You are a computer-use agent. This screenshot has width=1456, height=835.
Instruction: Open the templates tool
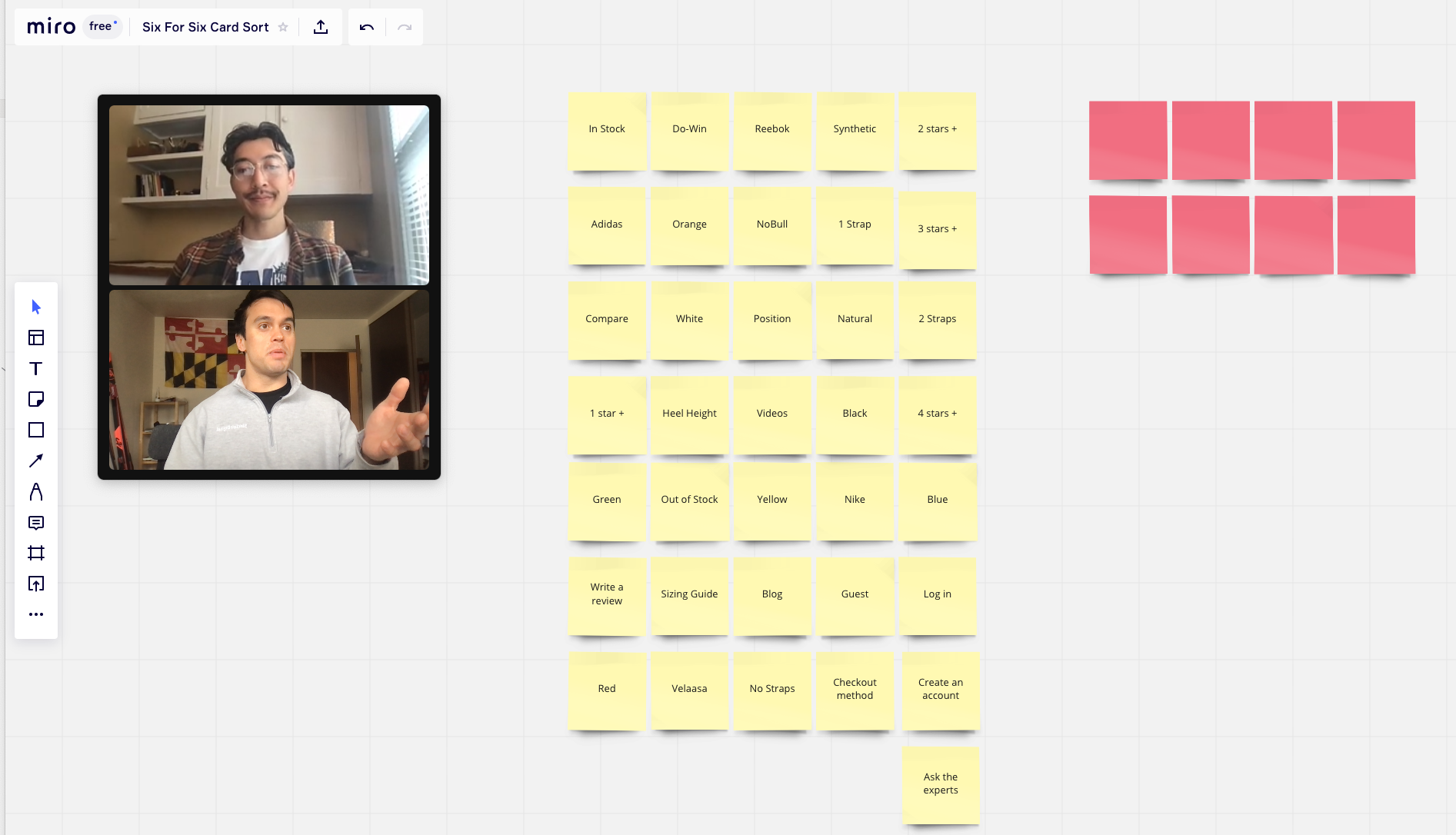click(36, 338)
